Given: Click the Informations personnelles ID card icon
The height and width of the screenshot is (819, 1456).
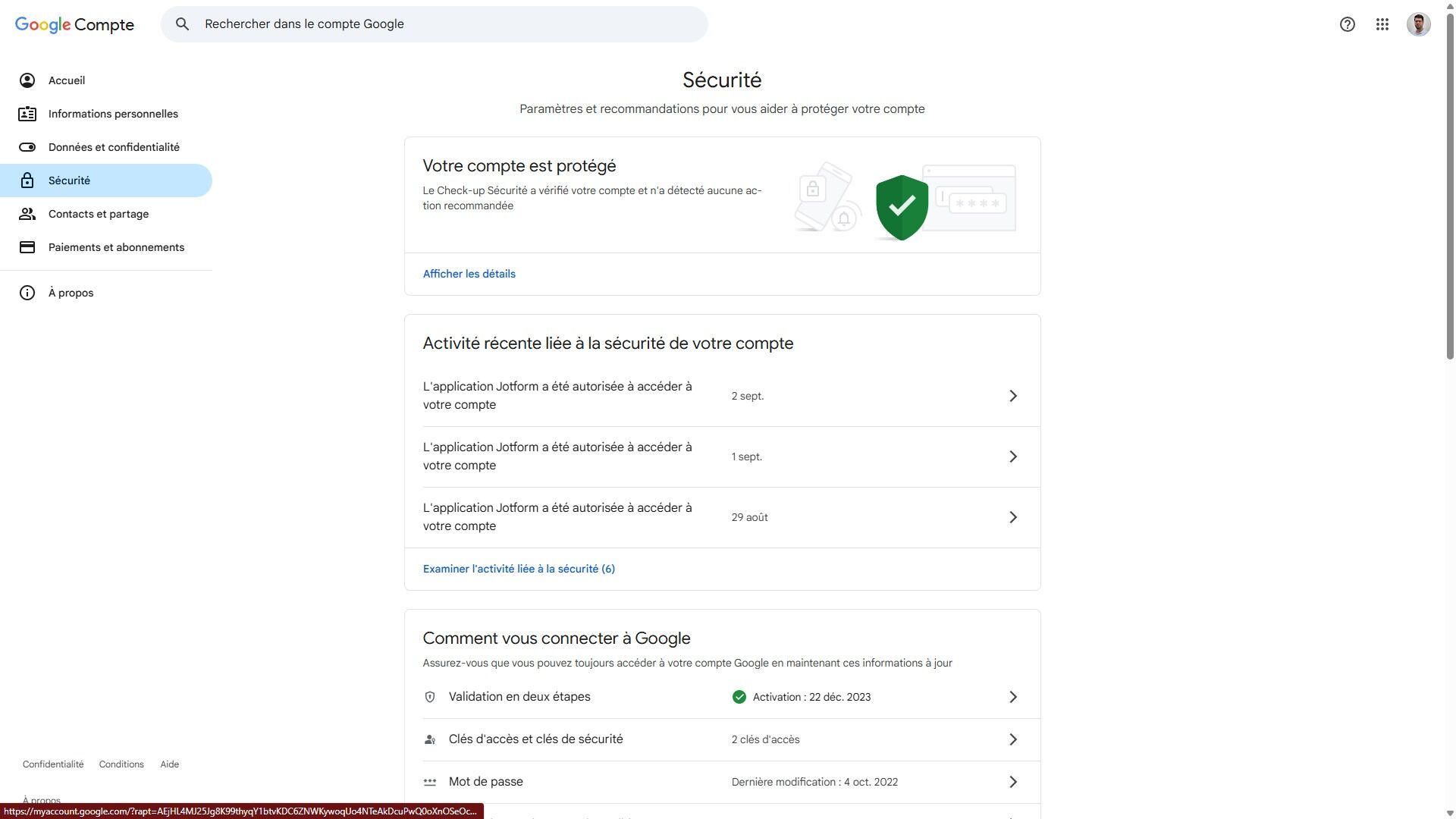Looking at the screenshot, I should (27, 114).
